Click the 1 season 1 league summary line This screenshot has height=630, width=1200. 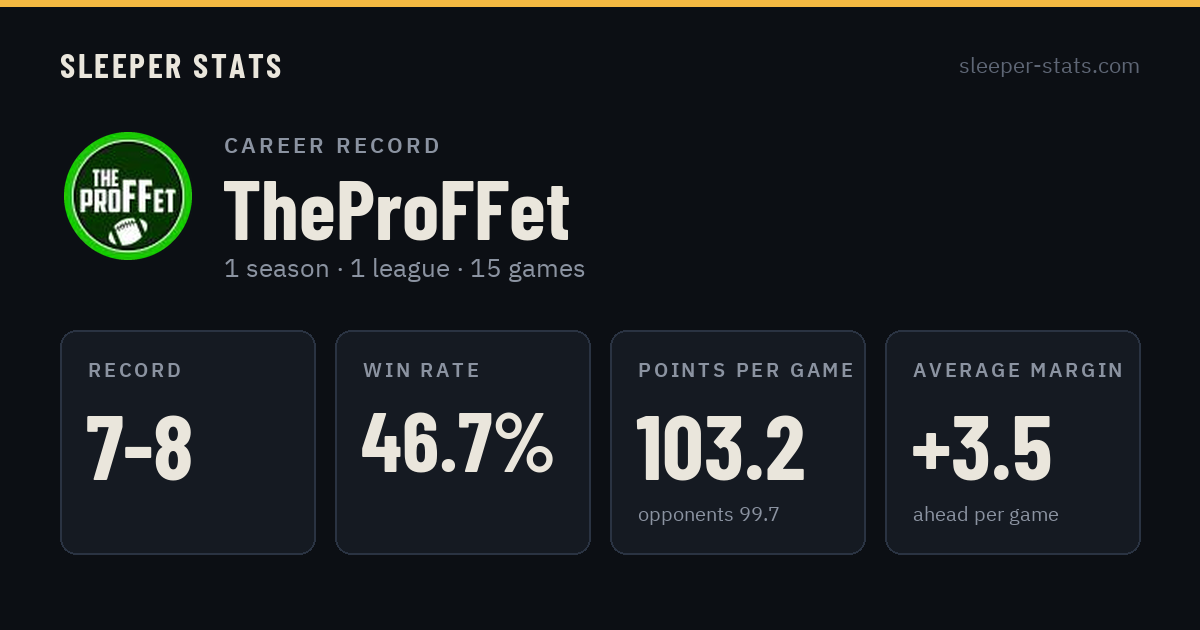(404, 269)
